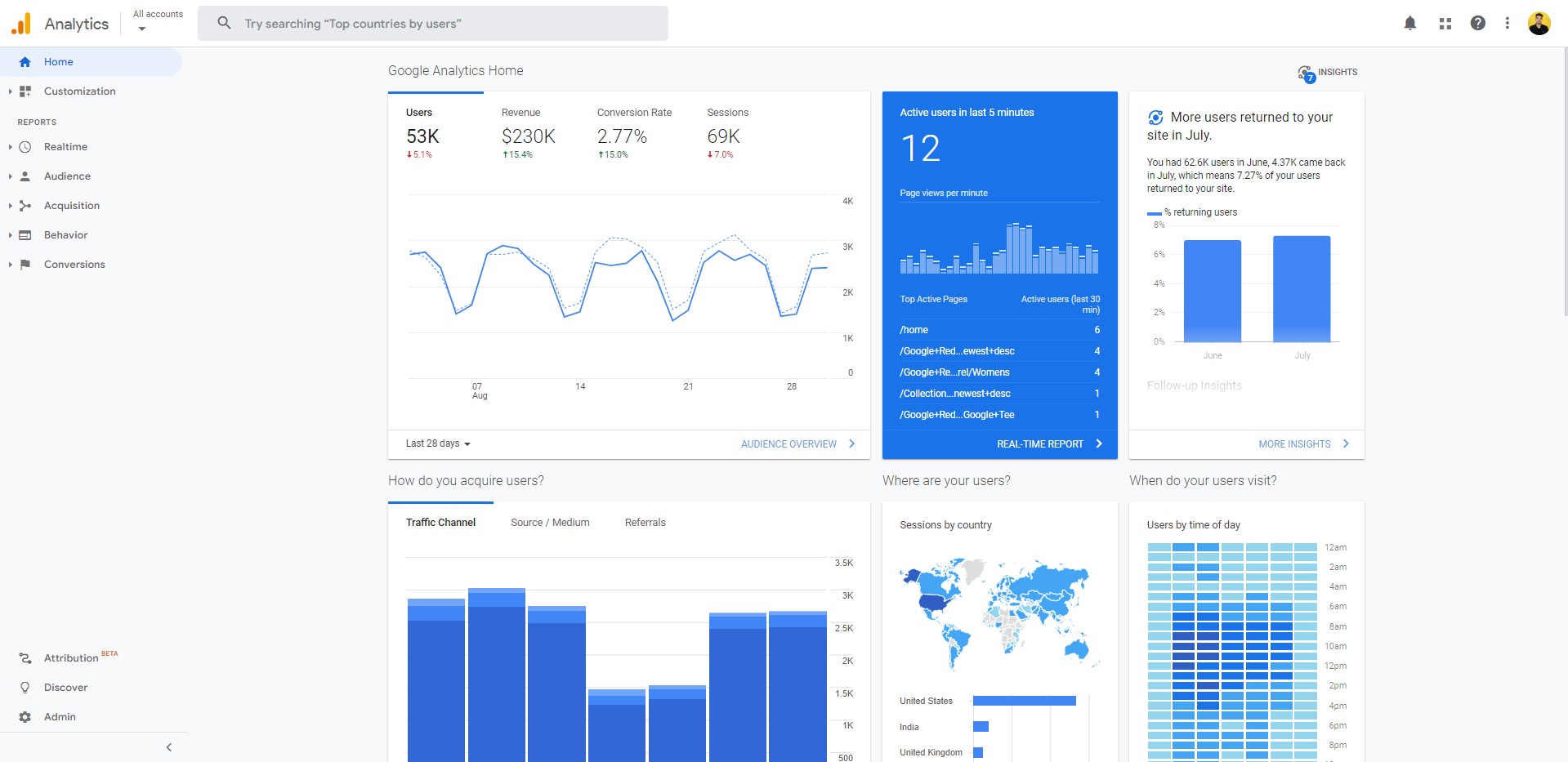The image size is (1568, 762).
Task: Click the Conversions flag icon
Action: 25,265
